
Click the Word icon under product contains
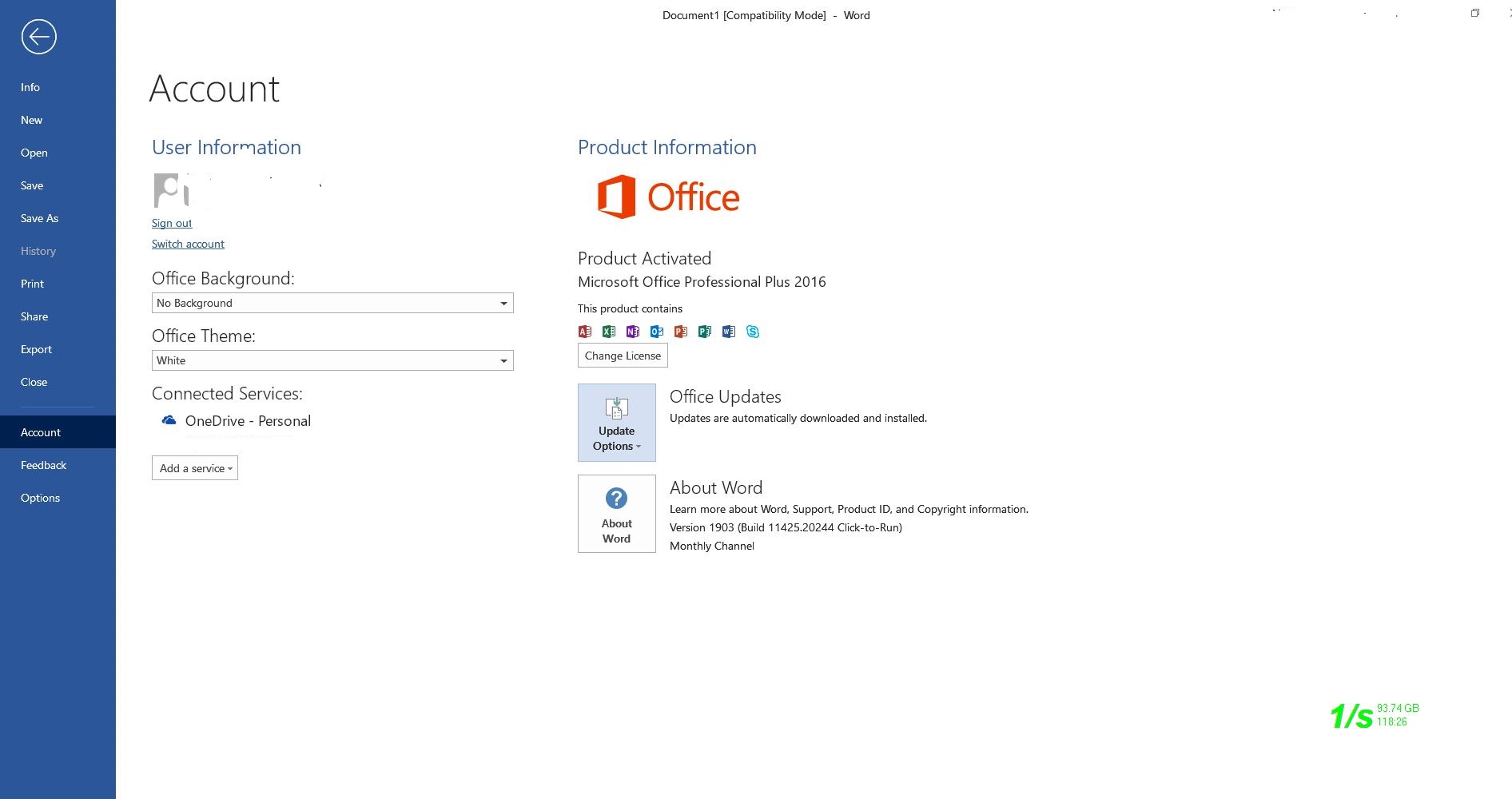729,332
